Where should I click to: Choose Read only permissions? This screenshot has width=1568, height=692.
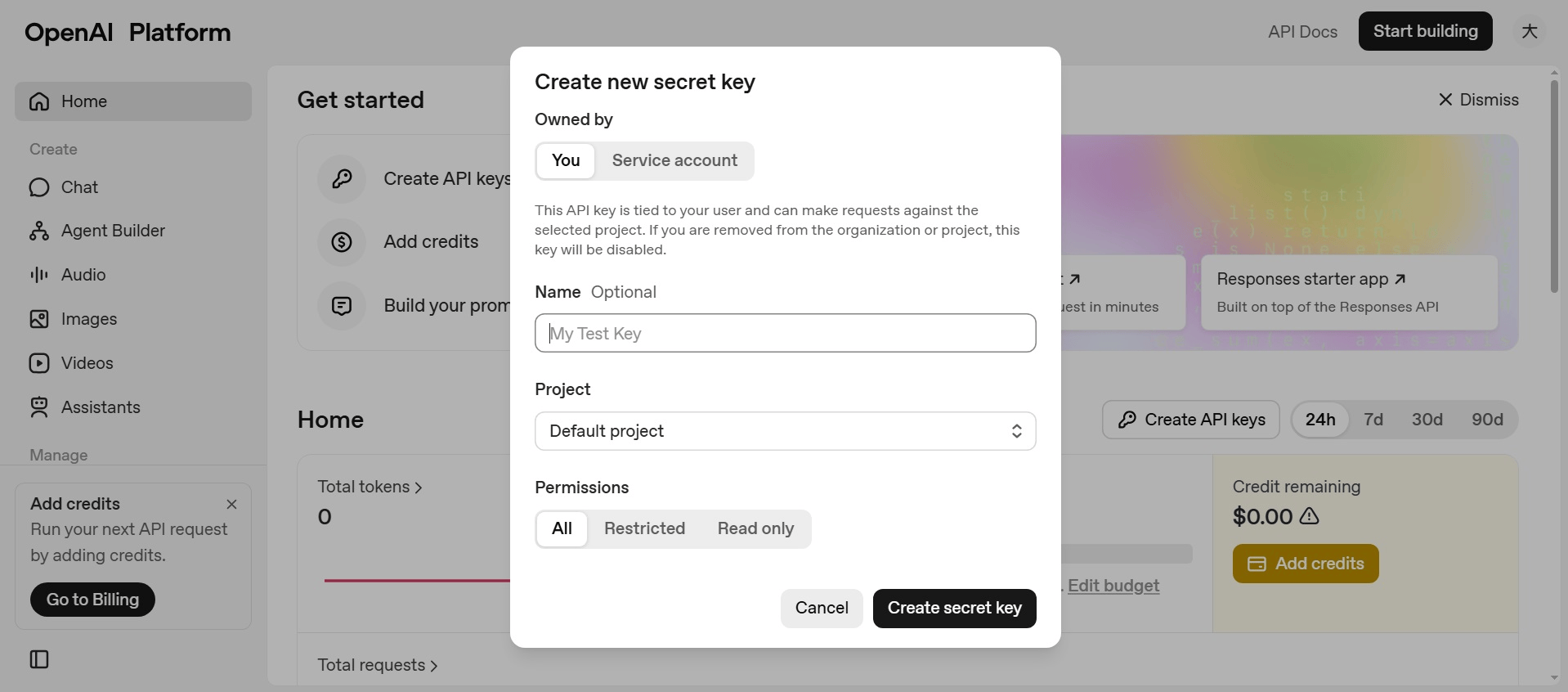(755, 529)
